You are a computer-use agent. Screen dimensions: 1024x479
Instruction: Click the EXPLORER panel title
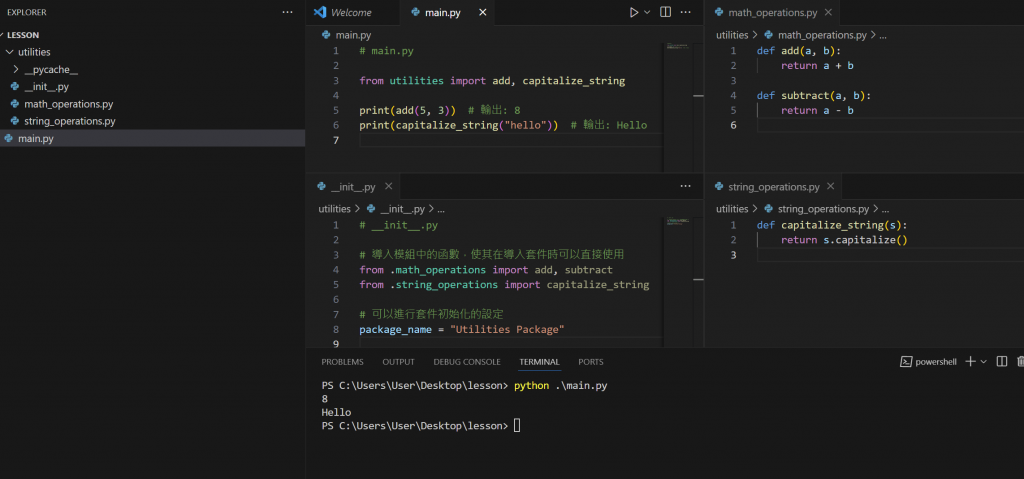(x=27, y=12)
